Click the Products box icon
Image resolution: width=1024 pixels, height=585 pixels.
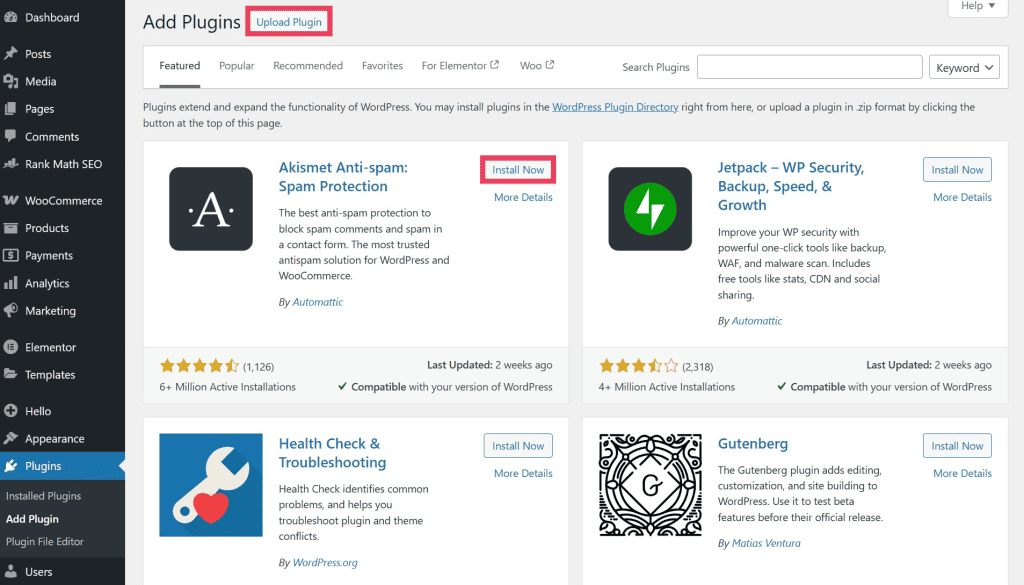click(10, 228)
